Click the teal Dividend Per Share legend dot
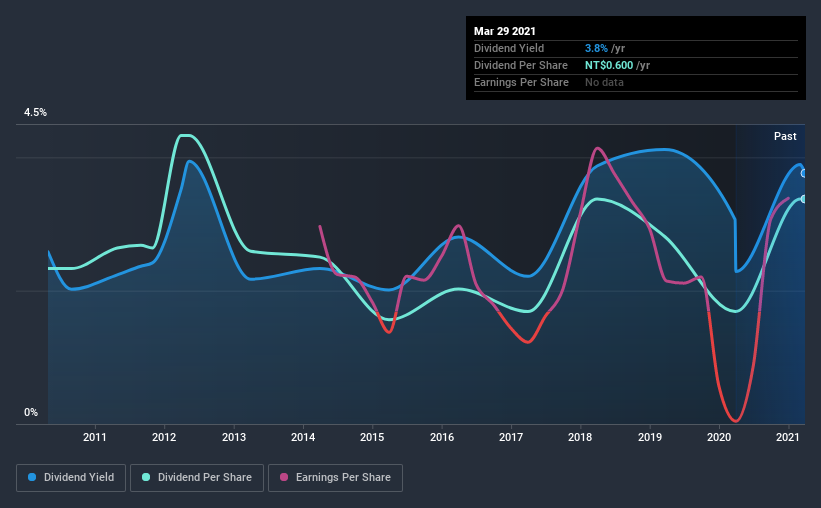The width and height of the screenshot is (821, 508). [146, 477]
